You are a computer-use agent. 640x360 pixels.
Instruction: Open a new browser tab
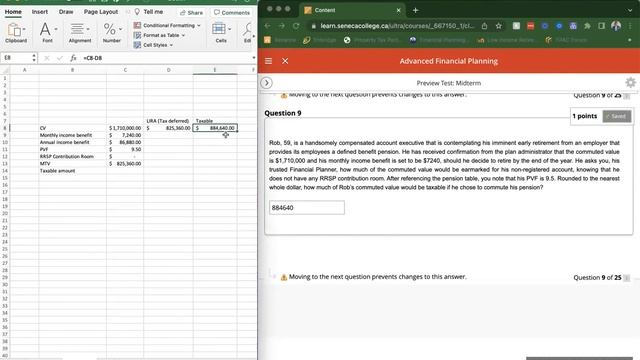click(416, 10)
